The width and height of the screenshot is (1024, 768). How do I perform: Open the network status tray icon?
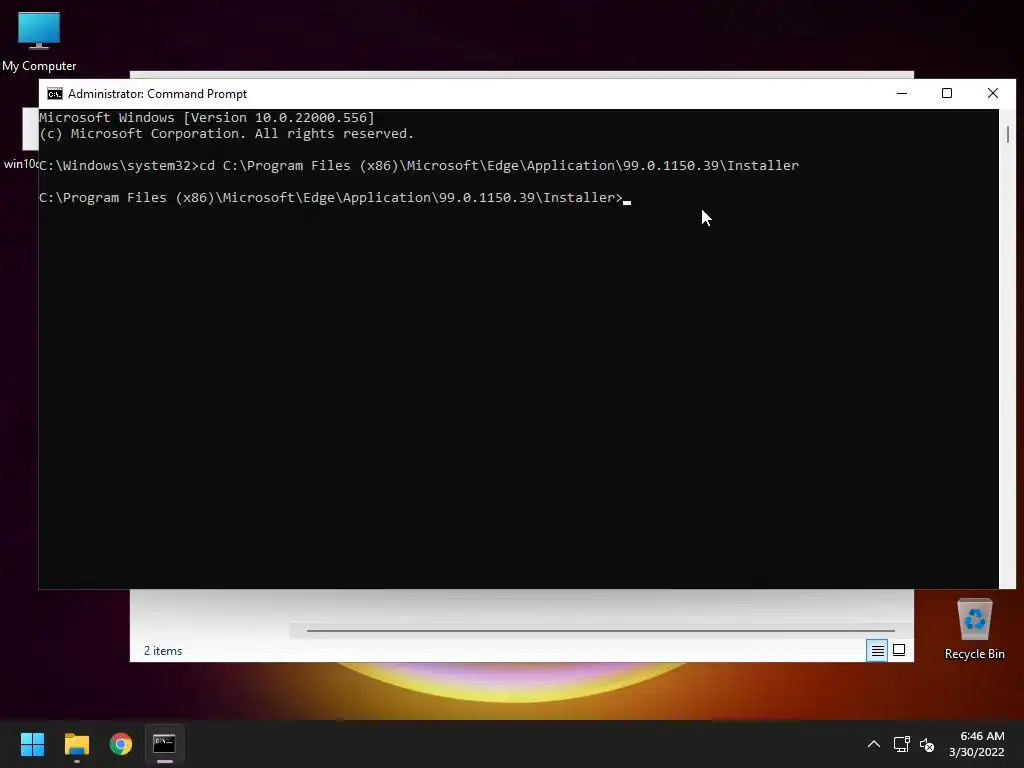point(901,744)
